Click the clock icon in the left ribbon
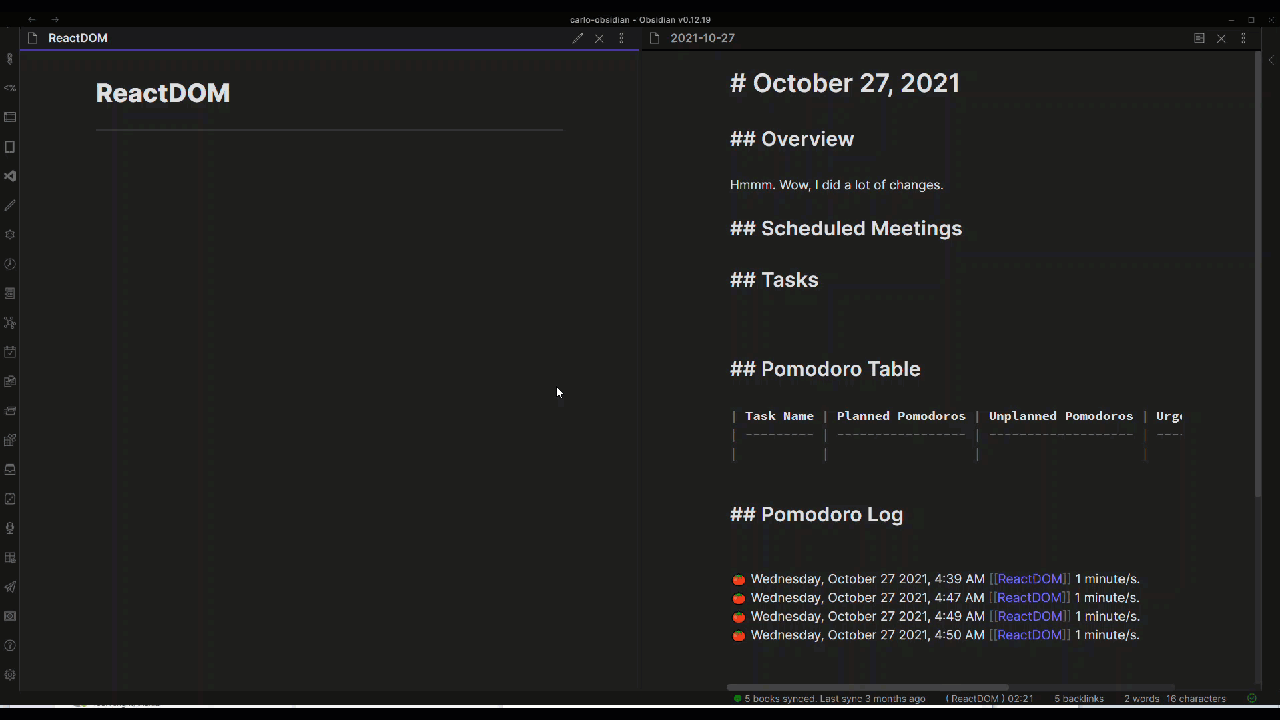The width and height of the screenshot is (1280, 720). pyautogui.click(x=10, y=264)
